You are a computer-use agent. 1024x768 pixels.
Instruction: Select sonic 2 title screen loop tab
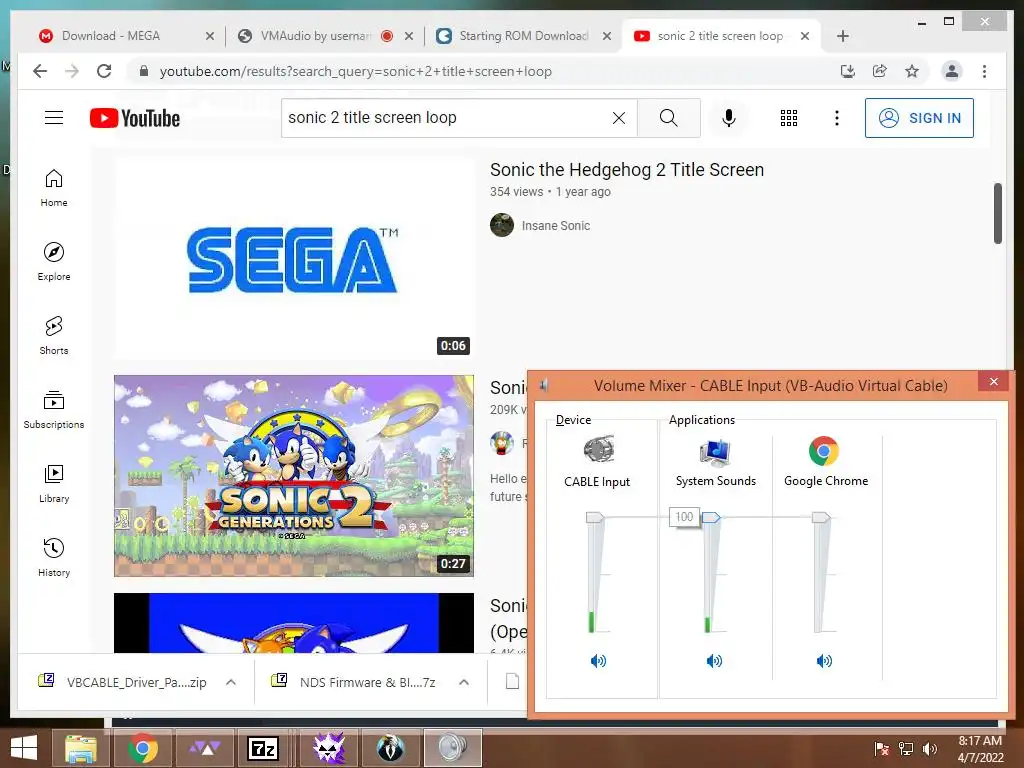tap(718, 36)
